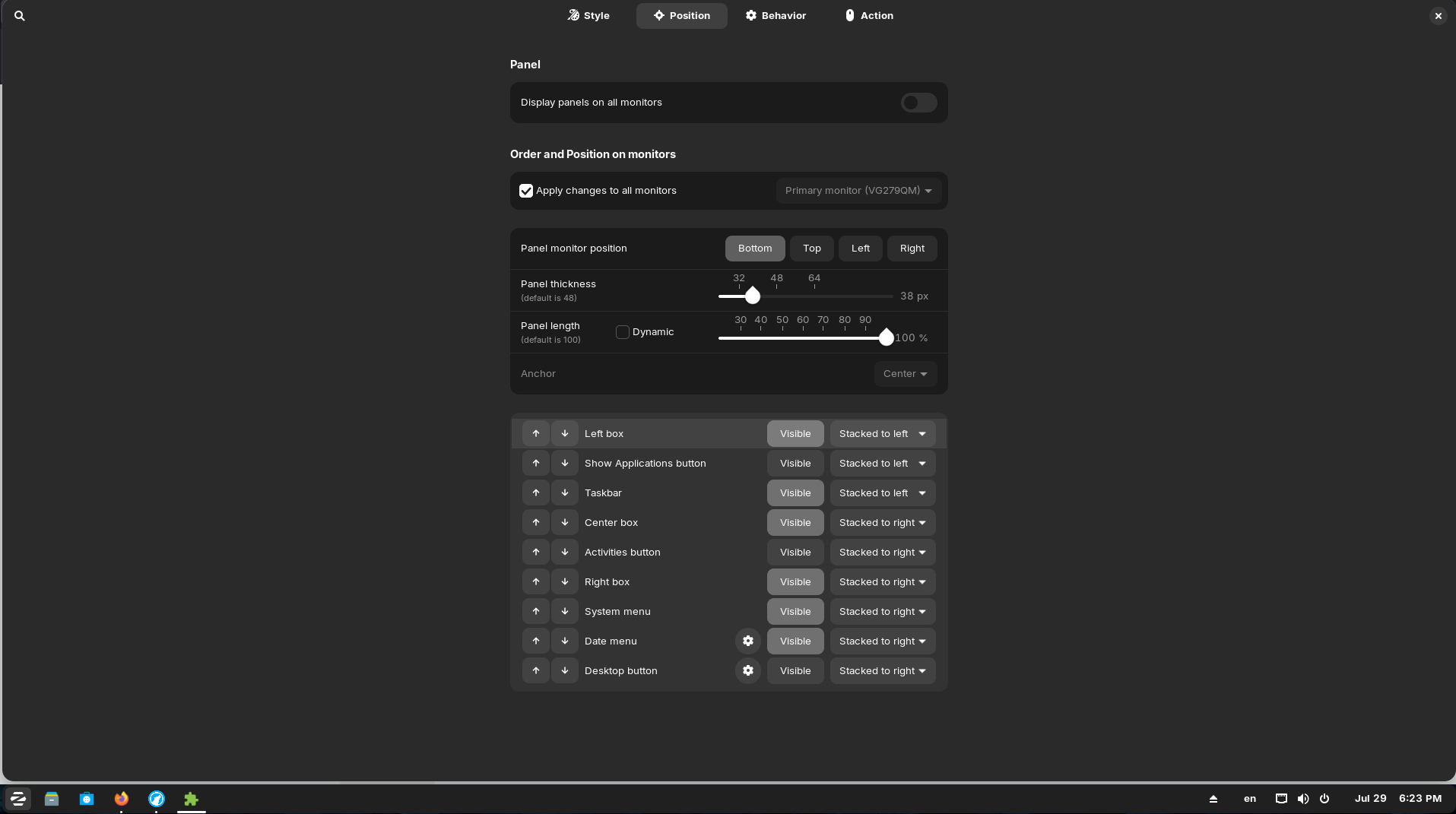Toggle System menu visibility

(795, 612)
